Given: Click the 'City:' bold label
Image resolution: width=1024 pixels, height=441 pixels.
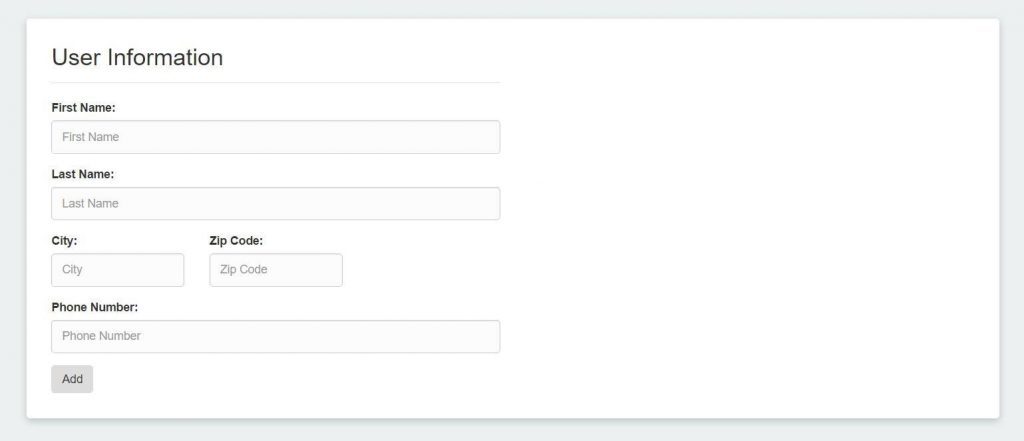Looking at the screenshot, I should pyautogui.click(x=64, y=241).
